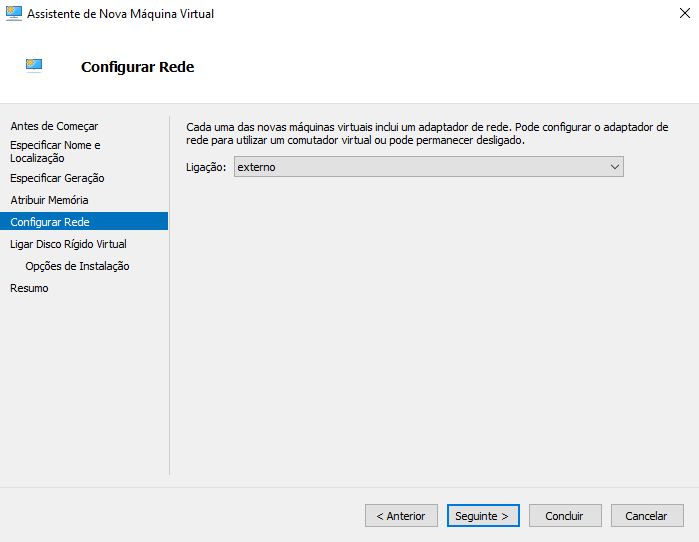Click Concluir to finish the wizard
This screenshot has width=699, height=542.
click(x=564, y=516)
